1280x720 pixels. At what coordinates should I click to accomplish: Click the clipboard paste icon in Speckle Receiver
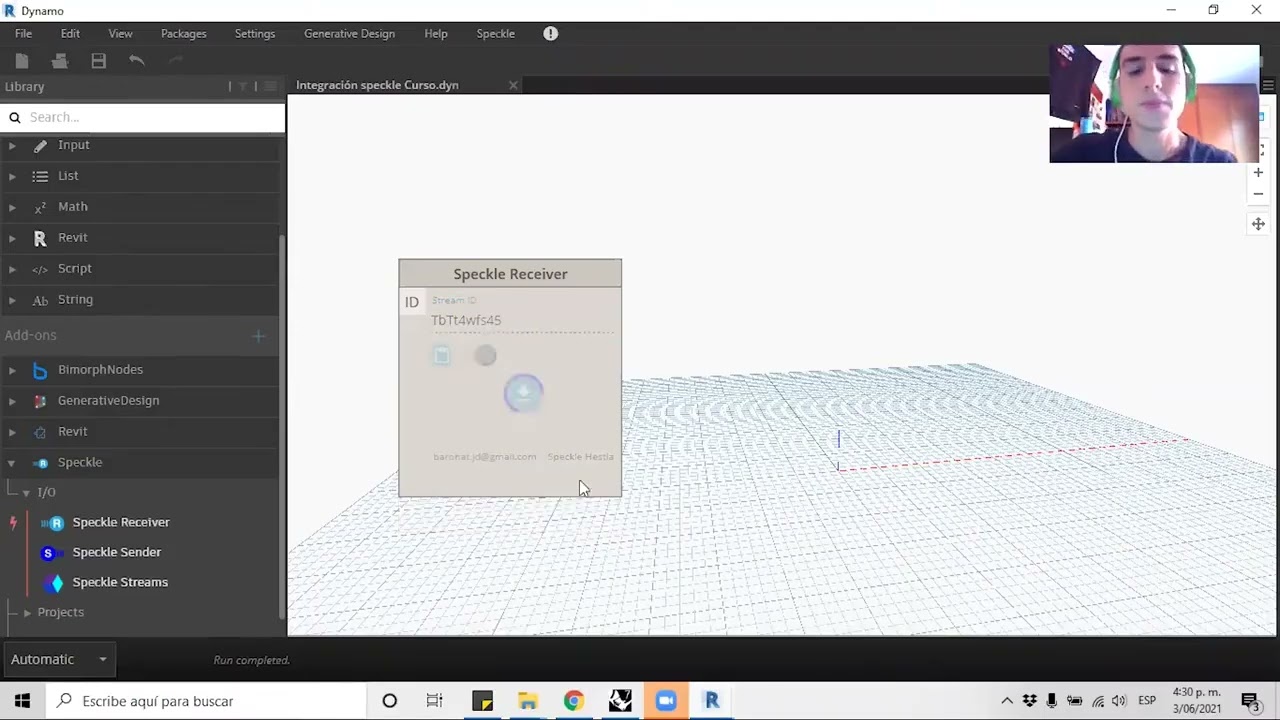pyautogui.click(x=442, y=355)
